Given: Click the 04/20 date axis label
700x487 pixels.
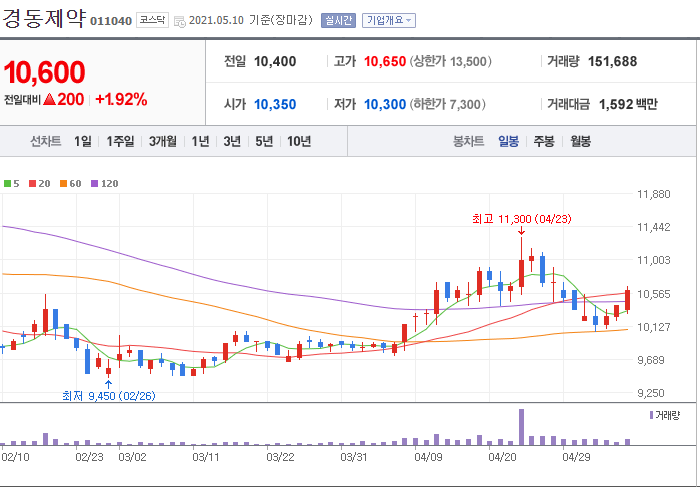Looking at the screenshot, I should (x=502, y=457).
